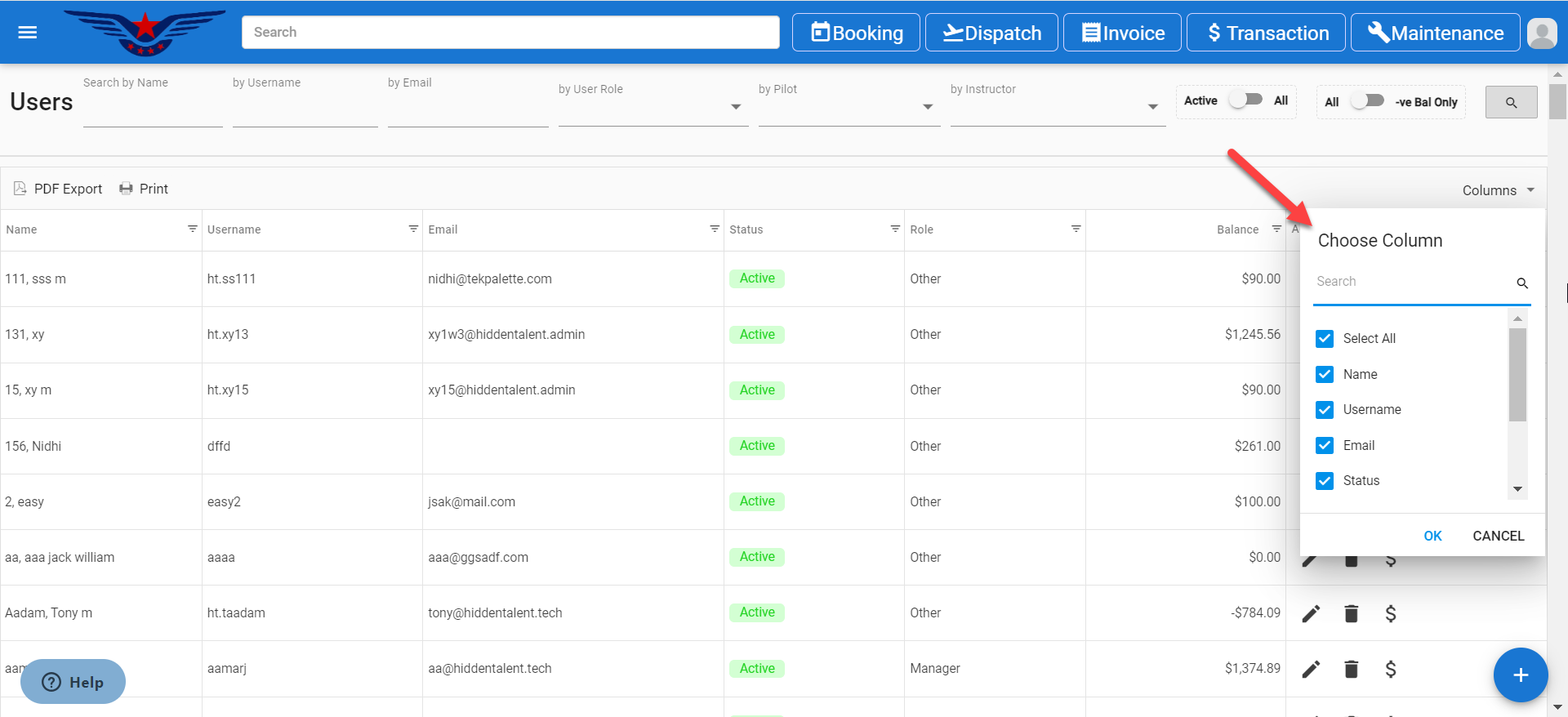Viewport: 1568px width, 717px height.
Task: Uncheck the Select All checkbox
Action: (1325, 339)
